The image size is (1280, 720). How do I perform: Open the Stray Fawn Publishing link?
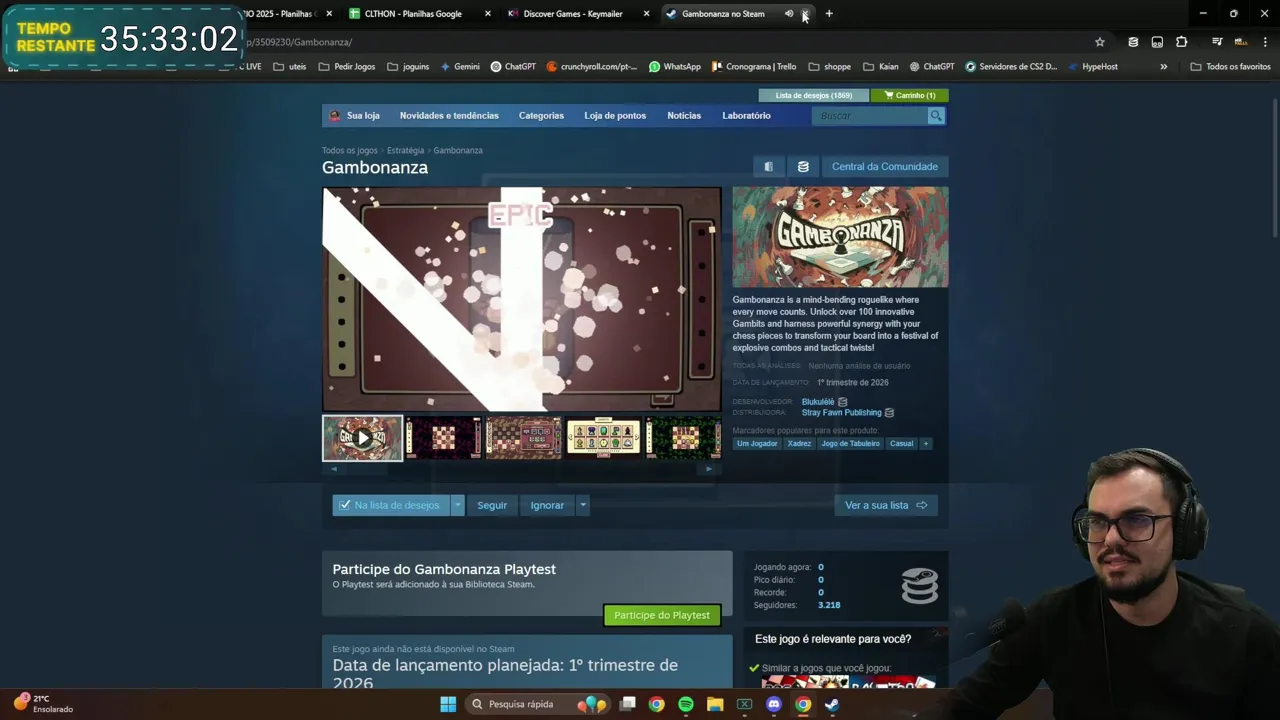(x=841, y=413)
